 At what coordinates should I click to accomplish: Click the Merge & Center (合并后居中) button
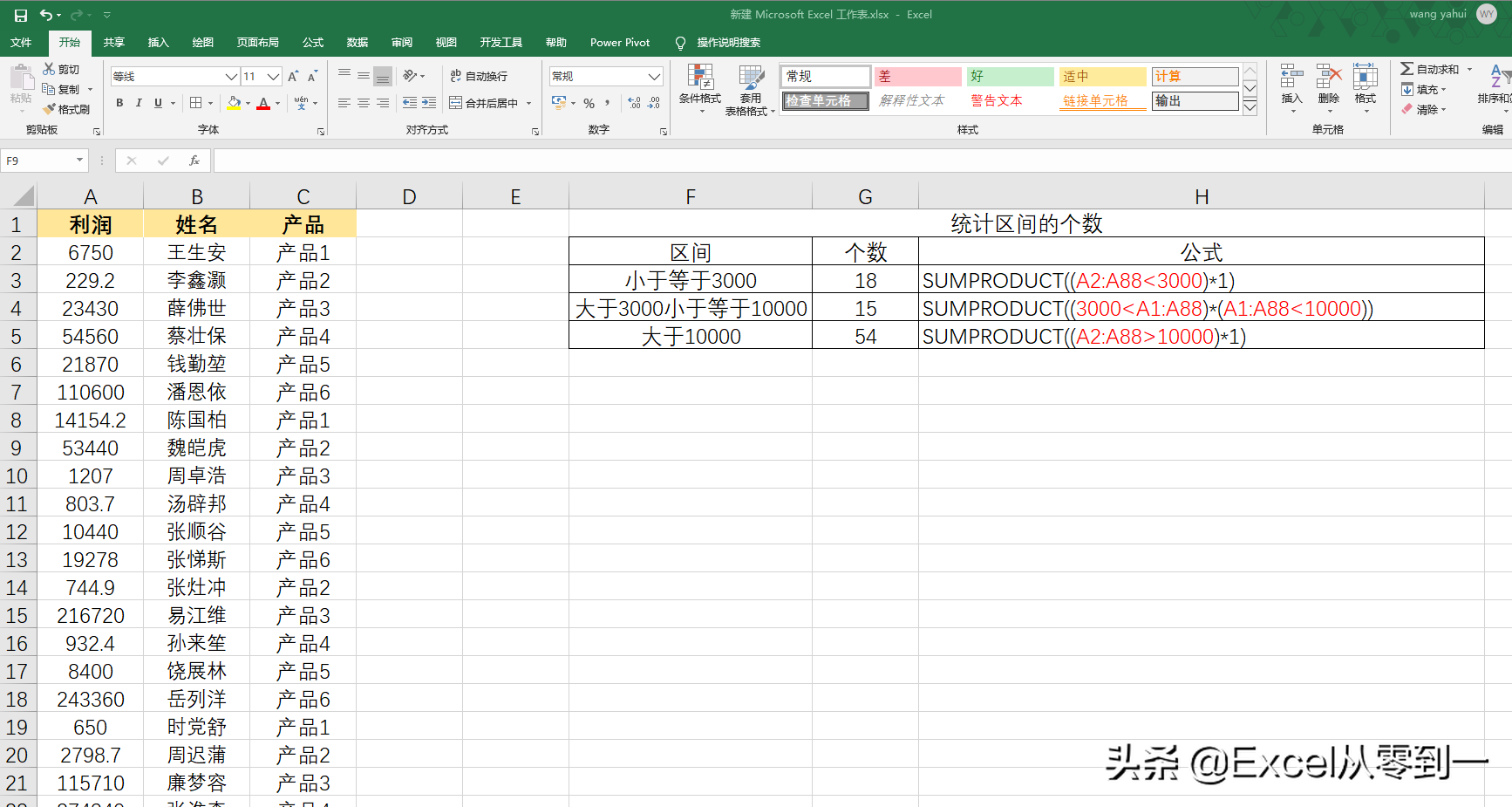pyautogui.click(x=484, y=103)
